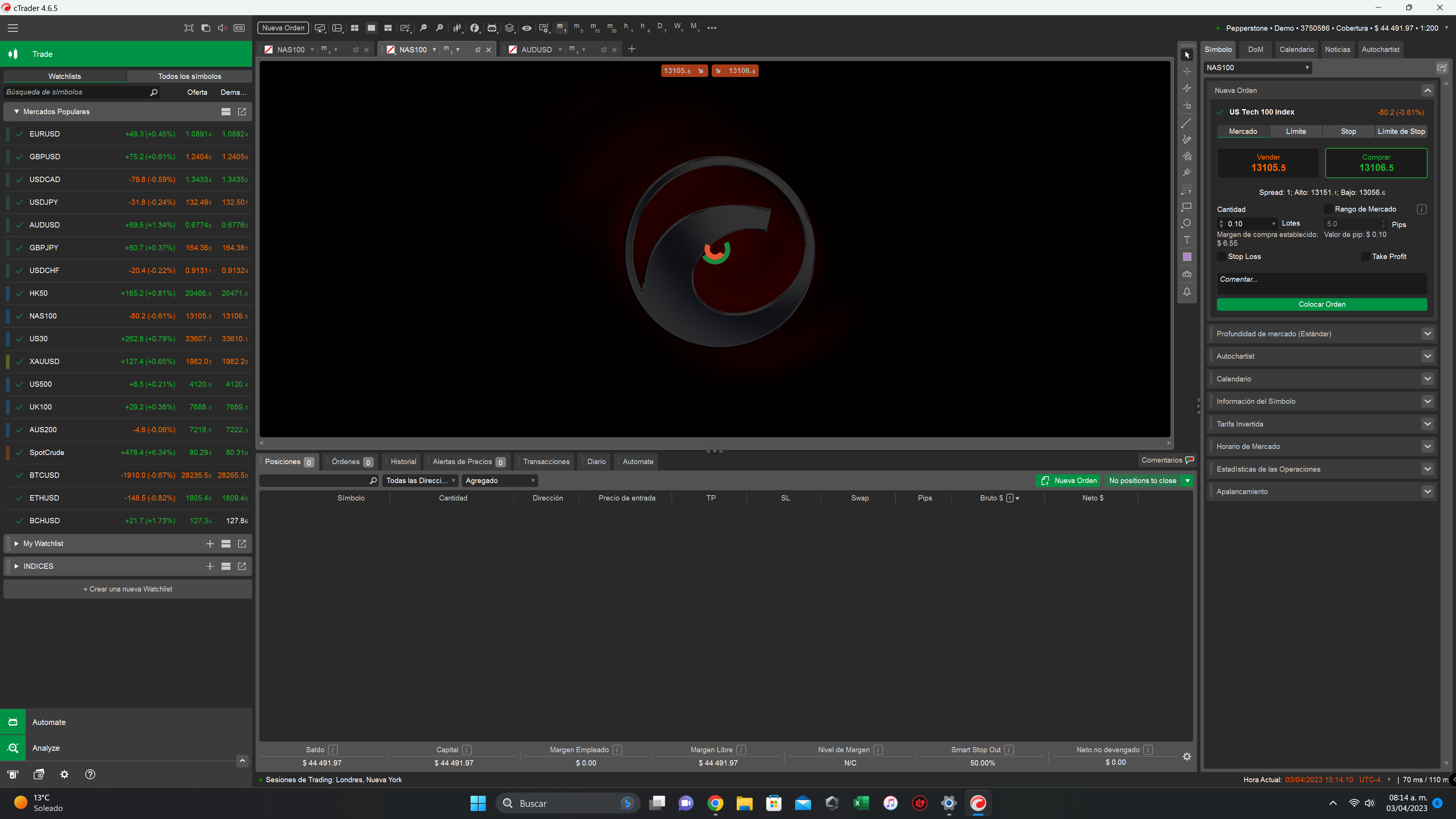Mute sounds with the speaker icon
Viewport: 1456px width, 819px height.
click(x=222, y=28)
